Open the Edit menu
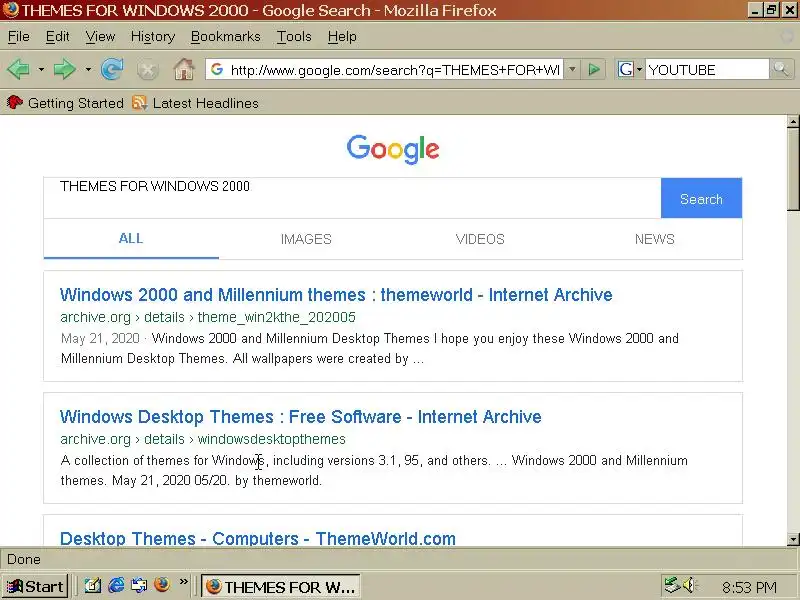800x600 pixels. click(x=58, y=37)
